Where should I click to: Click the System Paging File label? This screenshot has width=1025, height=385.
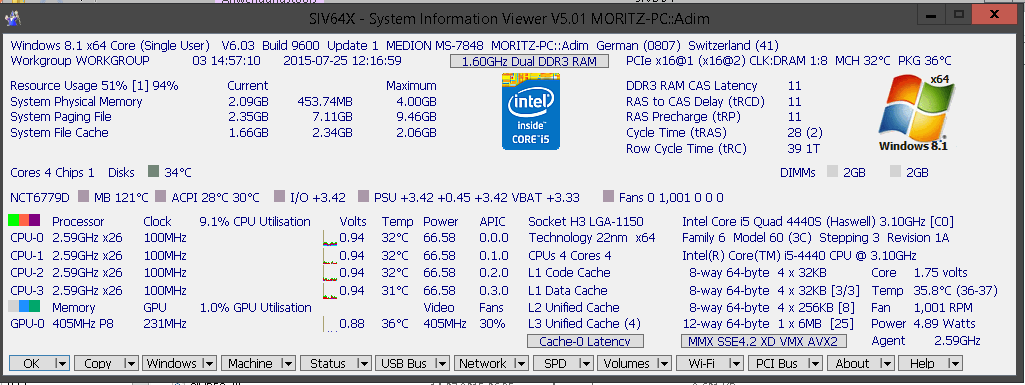61,117
